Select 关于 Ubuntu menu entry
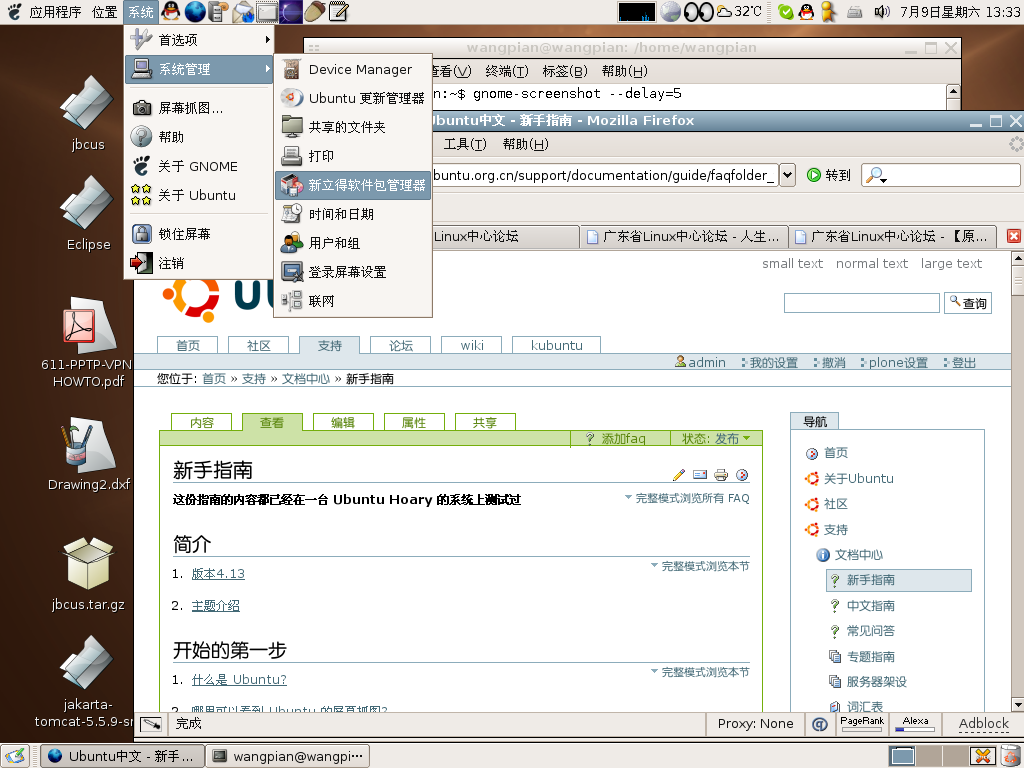The width and height of the screenshot is (1024, 768). [x=197, y=195]
